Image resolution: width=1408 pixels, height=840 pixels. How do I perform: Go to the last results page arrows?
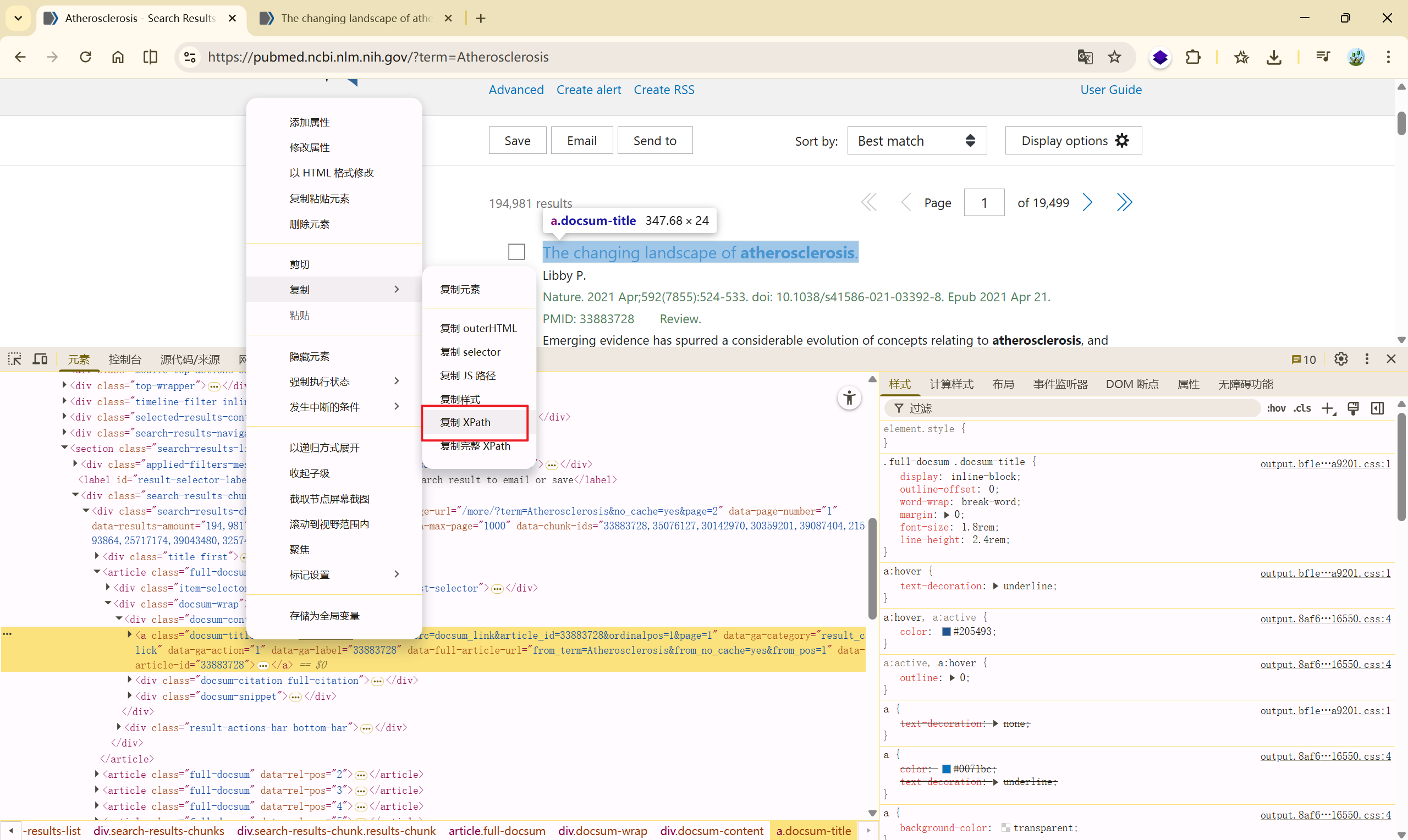pyautogui.click(x=1124, y=203)
